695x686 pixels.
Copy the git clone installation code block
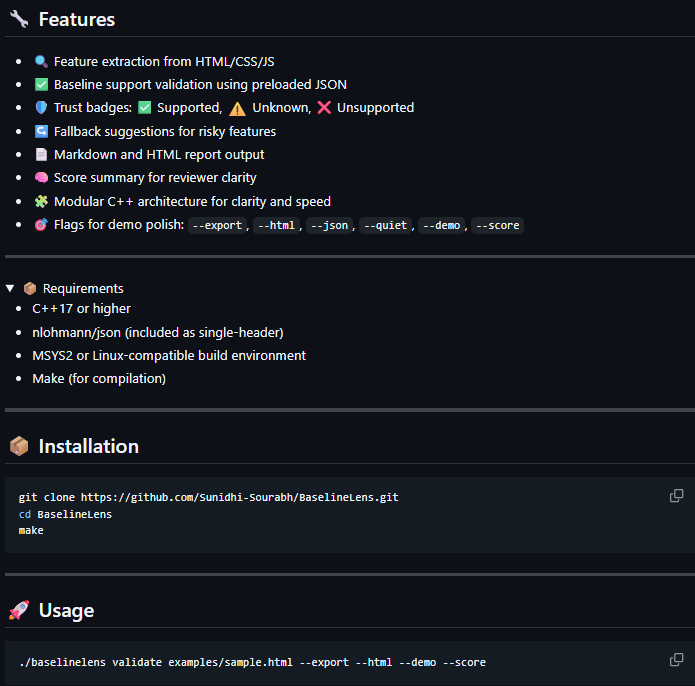[676, 496]
